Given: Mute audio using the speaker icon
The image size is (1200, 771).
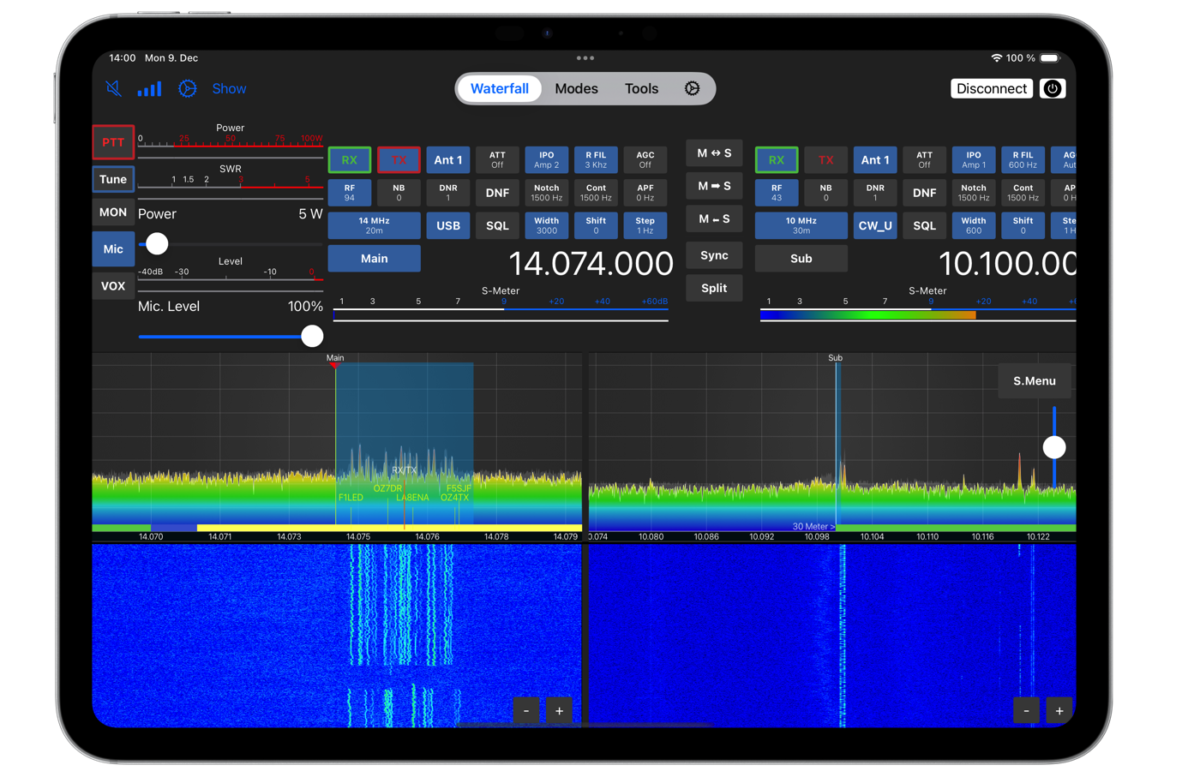Looking at the screenshot, I should 113,88.
